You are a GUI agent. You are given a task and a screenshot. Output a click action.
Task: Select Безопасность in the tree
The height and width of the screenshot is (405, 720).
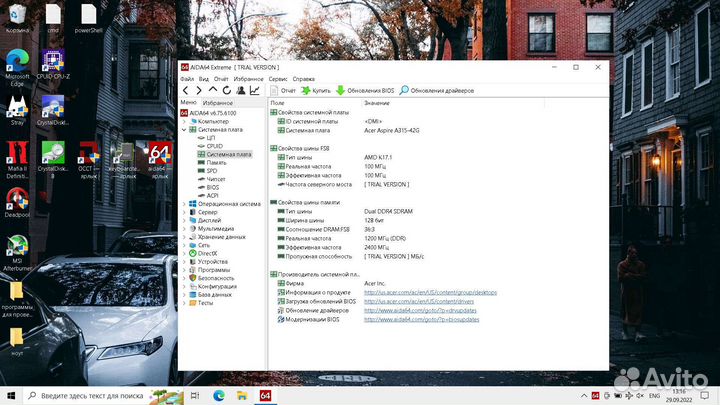(216, 278)
